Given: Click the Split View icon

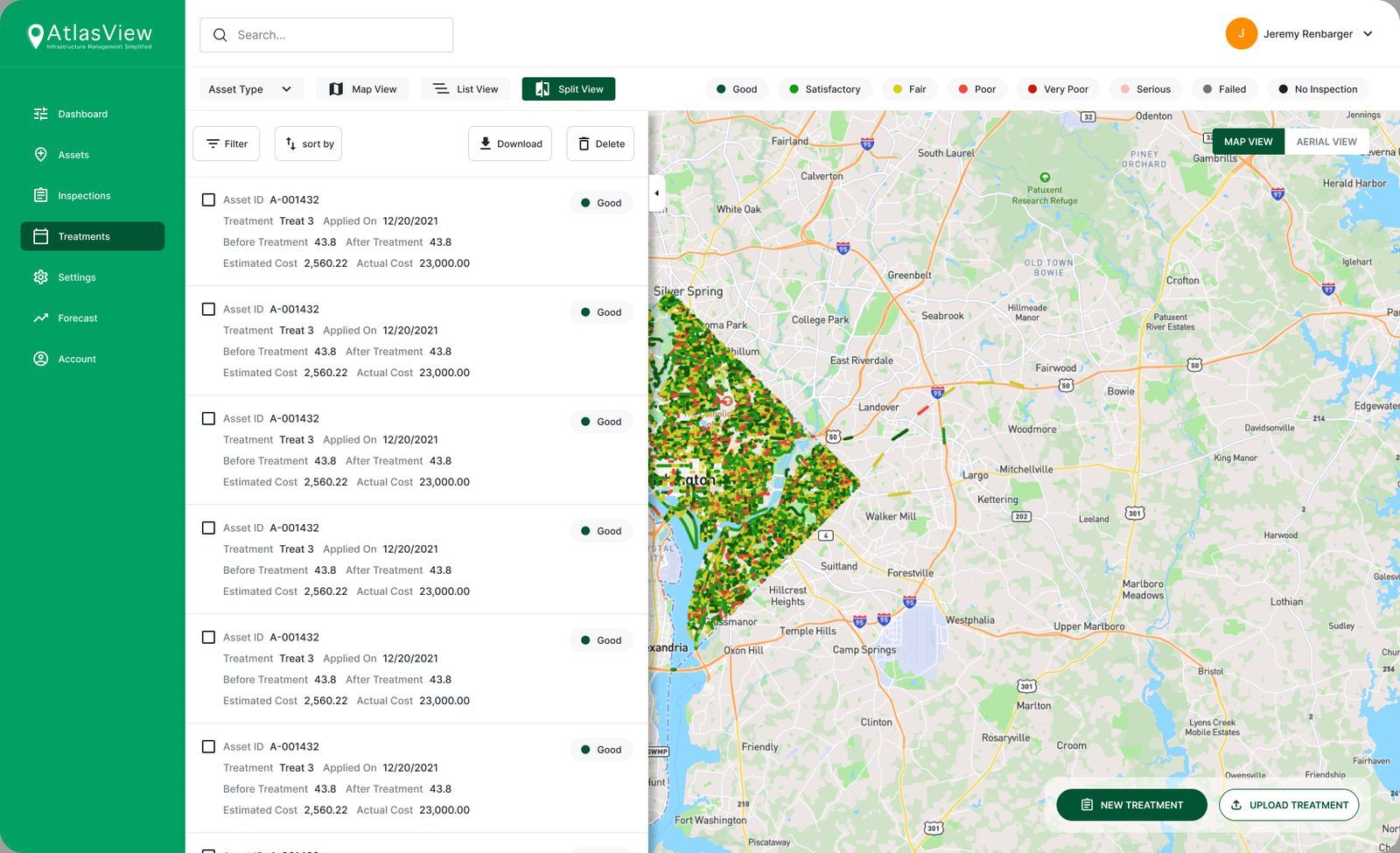Looking at the screenshot, I should pos(542,89).
